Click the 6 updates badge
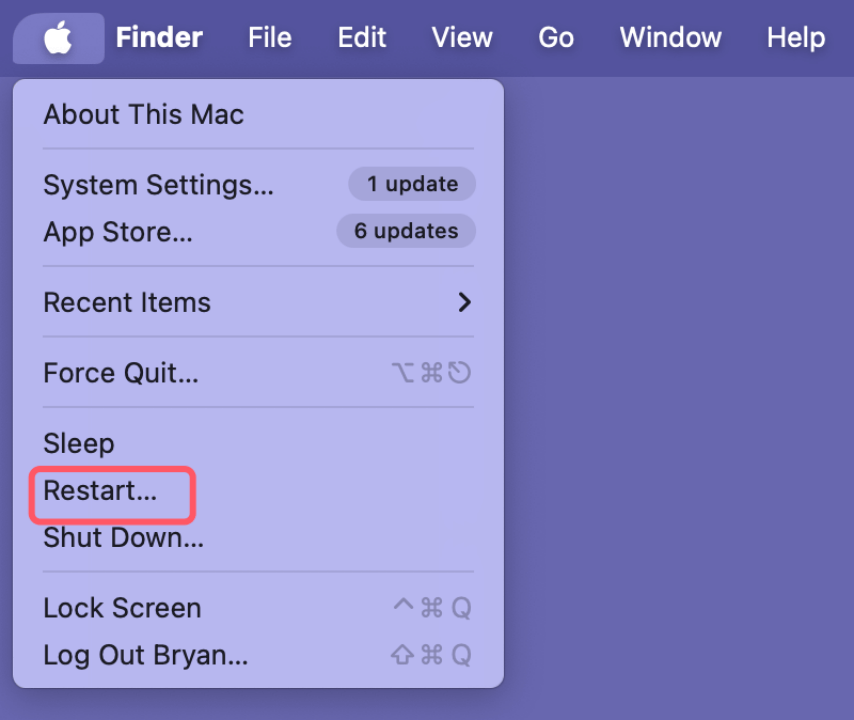 [x=405, y=231]
